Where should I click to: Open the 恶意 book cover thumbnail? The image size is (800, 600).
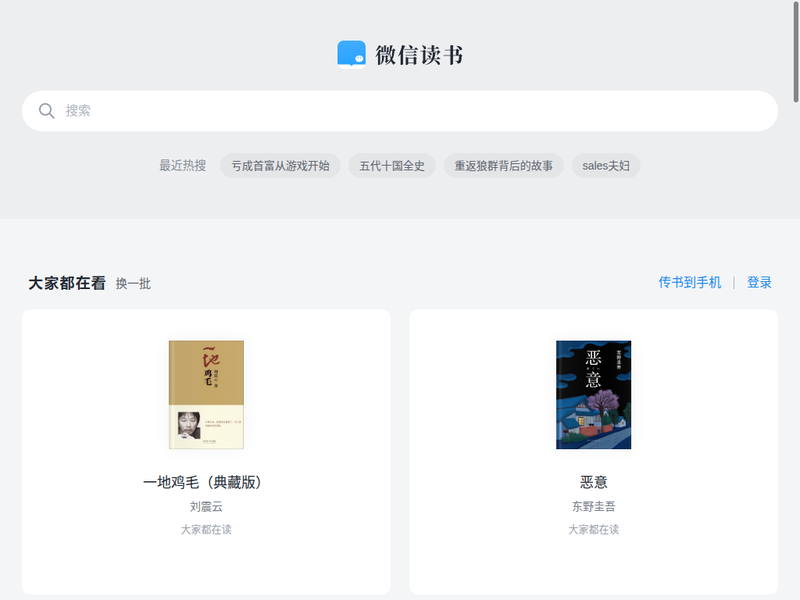[x=593, y=394]
